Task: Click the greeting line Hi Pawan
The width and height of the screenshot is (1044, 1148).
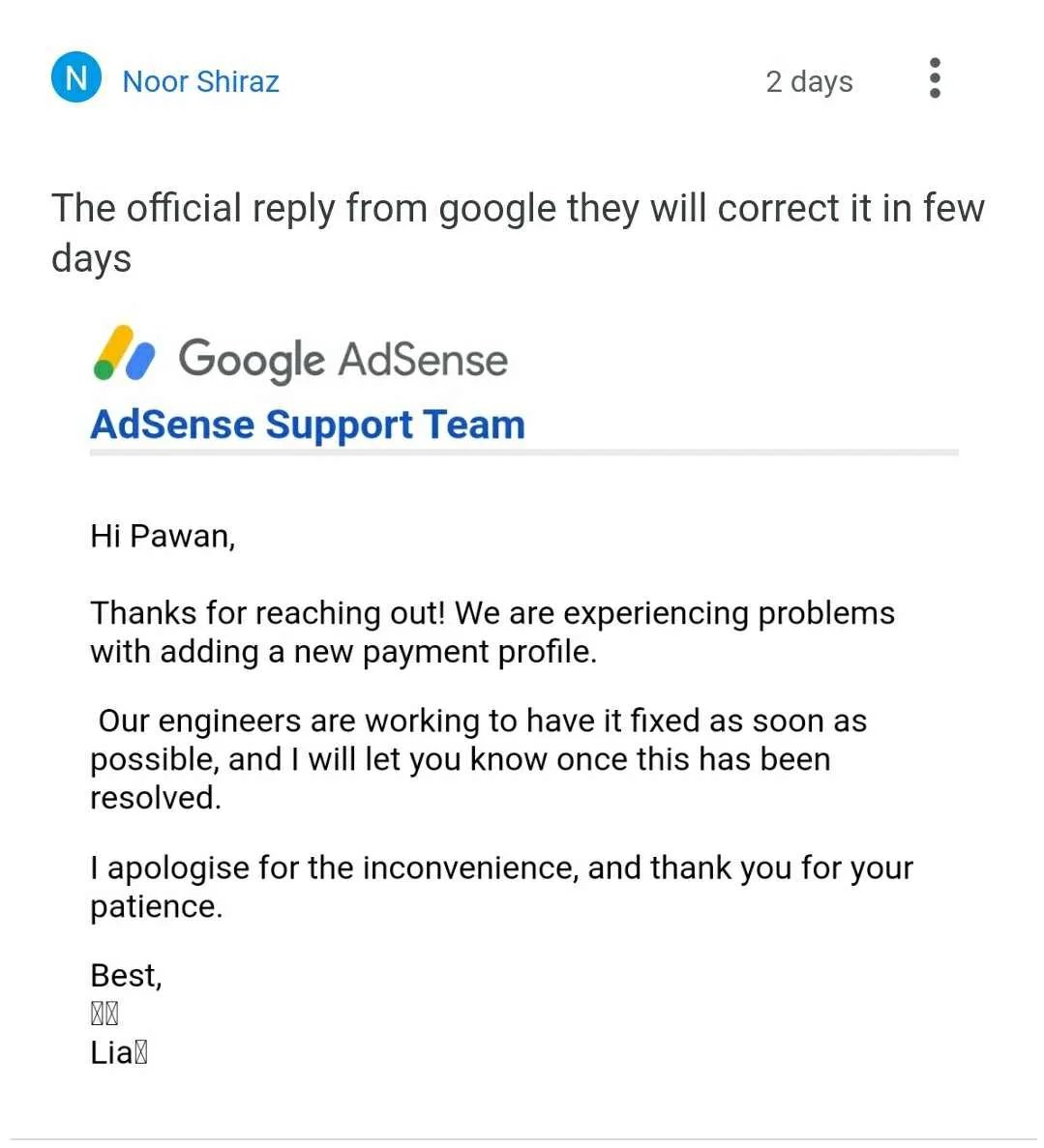Action: point(163,536)
